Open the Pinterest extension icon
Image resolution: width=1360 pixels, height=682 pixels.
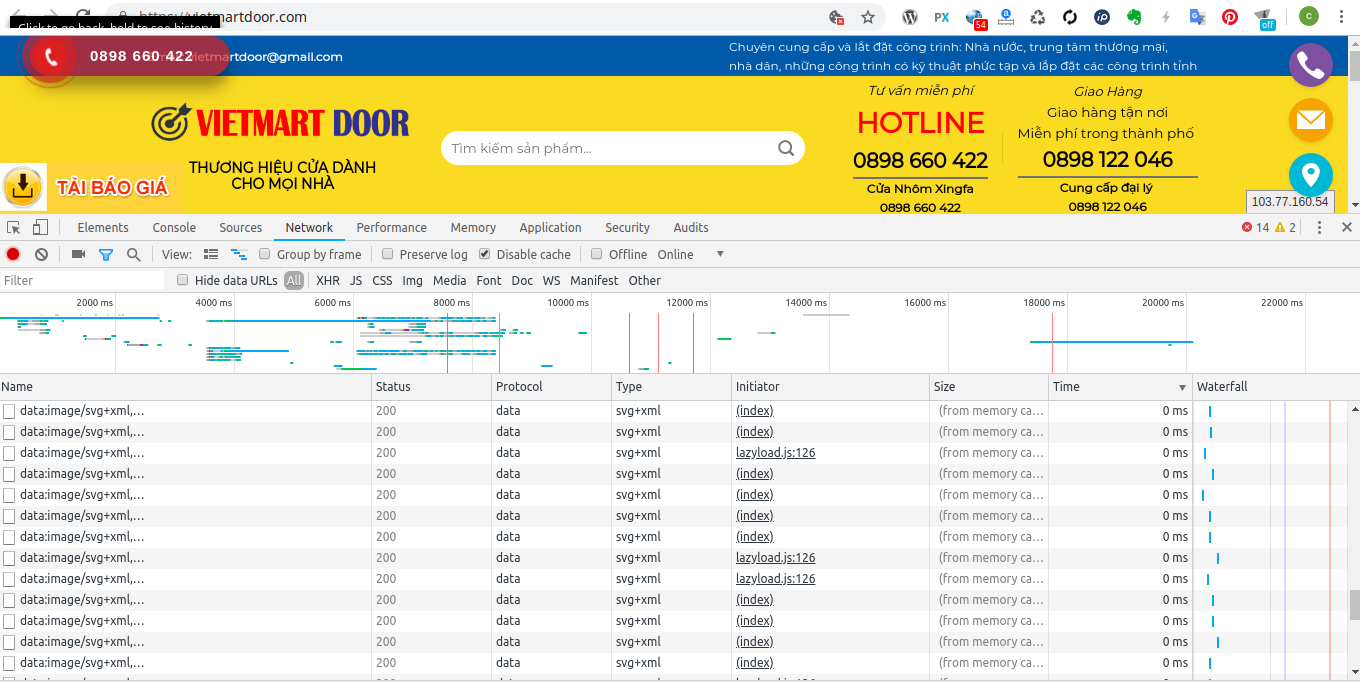point(1230,17)
